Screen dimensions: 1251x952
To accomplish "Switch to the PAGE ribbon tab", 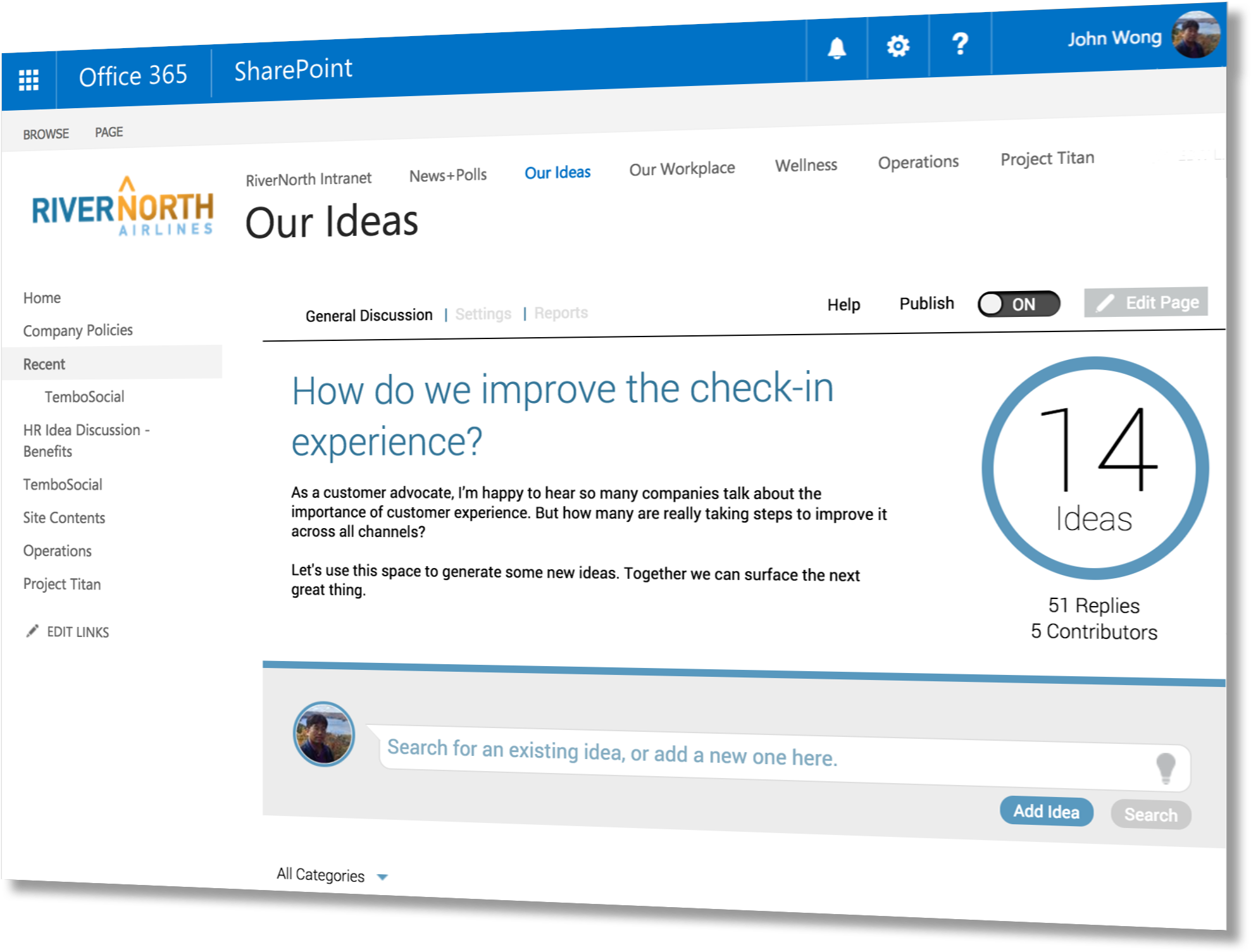I will [109, 132].
